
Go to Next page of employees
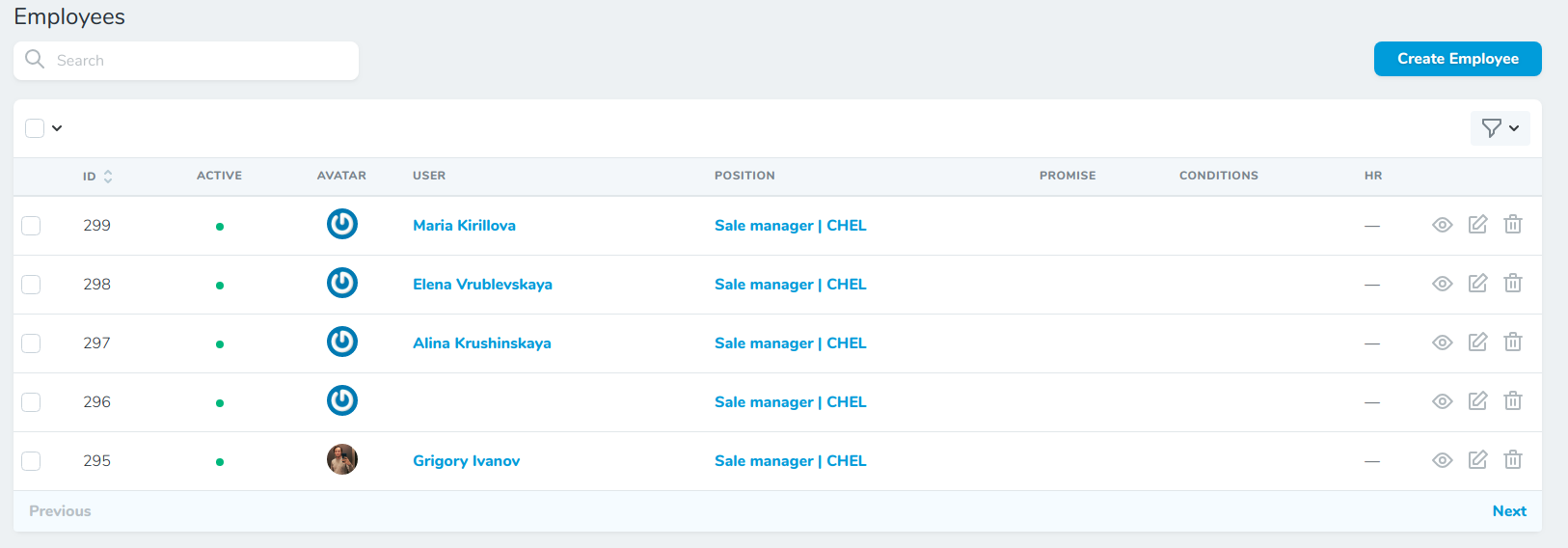click(x=1508, y=511)
